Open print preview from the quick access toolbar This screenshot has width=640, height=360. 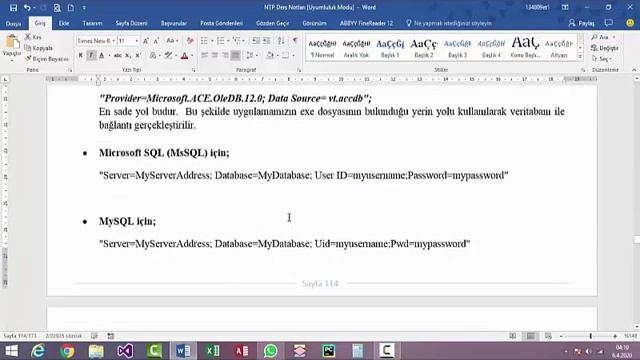(x=57, y=8)
